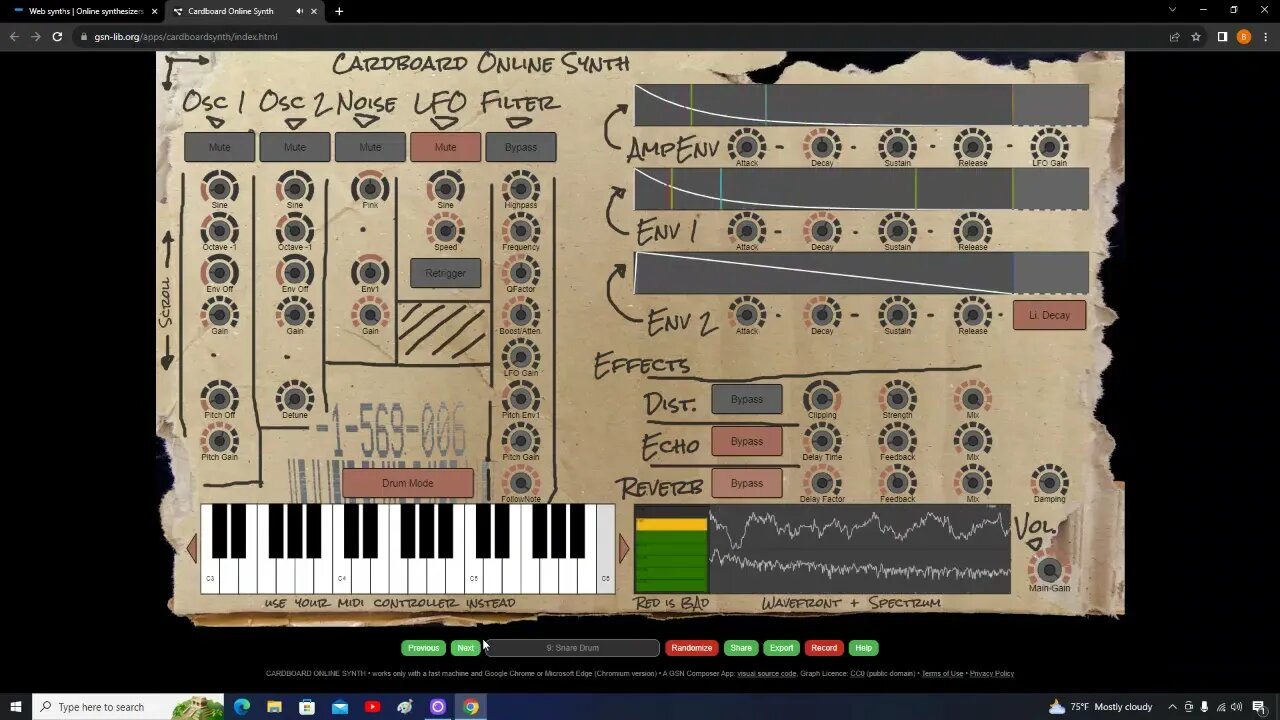The width and height of the screenshot is (1280, 720).
Task: Click the Echo Delay Time knob
Action: click(822, 440)
